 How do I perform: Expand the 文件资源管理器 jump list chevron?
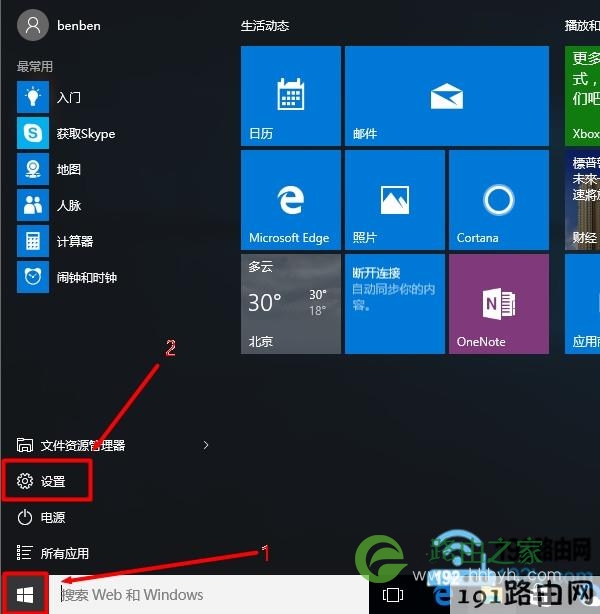(x=206, y=445)
